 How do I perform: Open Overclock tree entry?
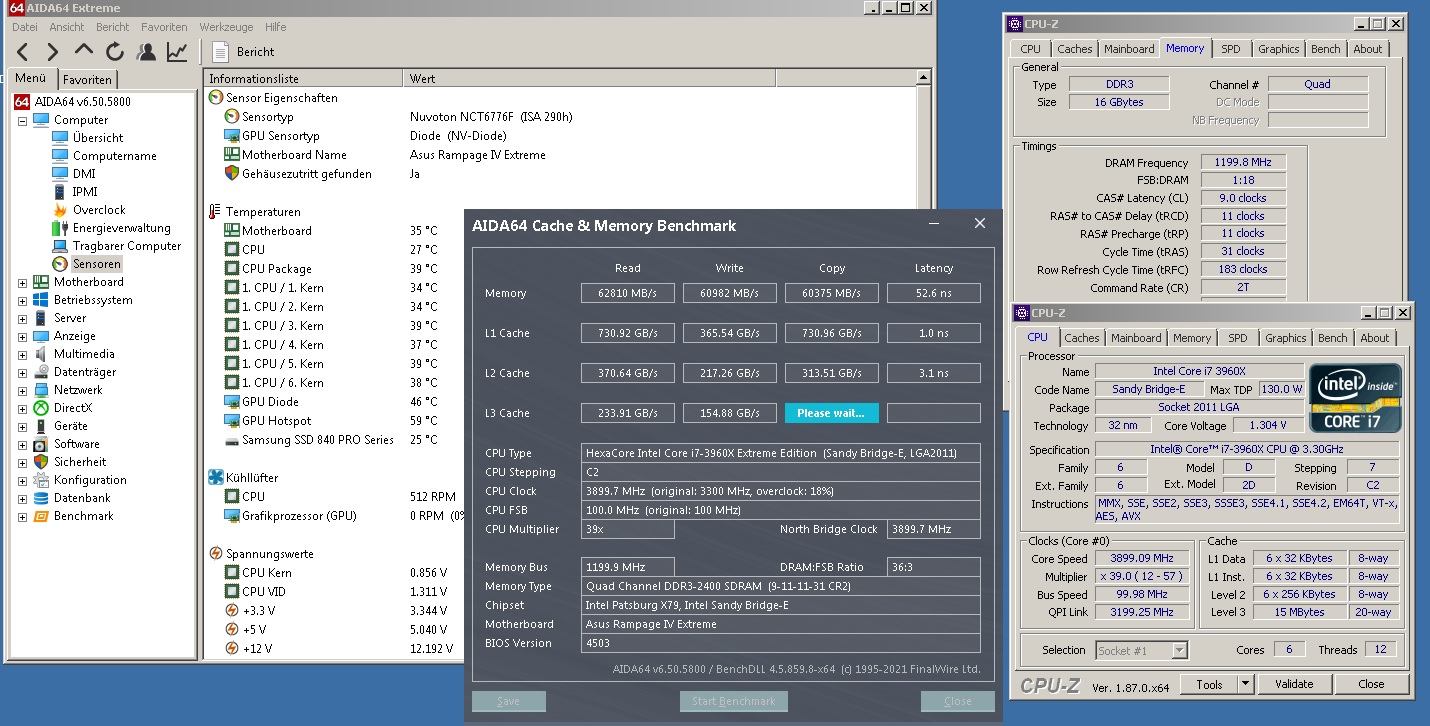click(x=99, y=210)
